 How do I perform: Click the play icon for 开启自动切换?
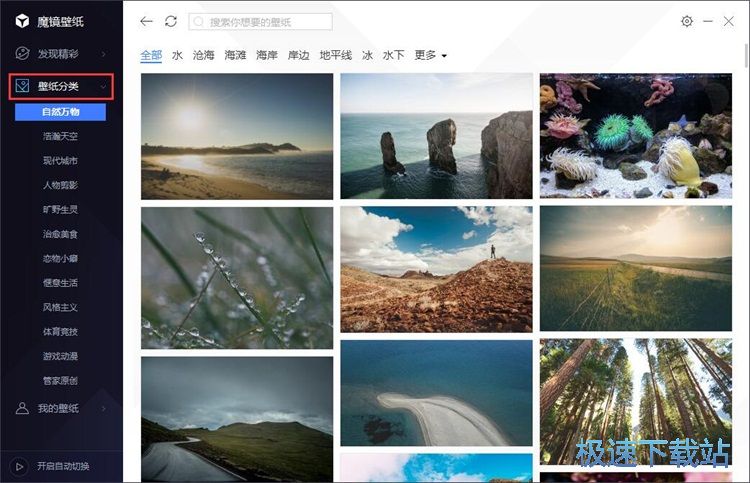pos(18,466)
